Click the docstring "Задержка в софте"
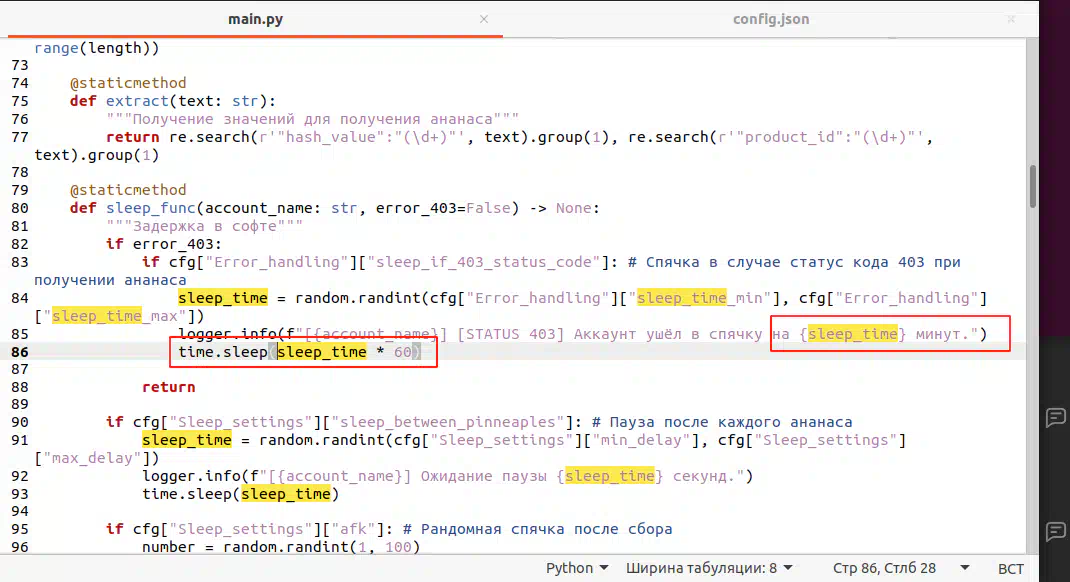Viewport: 1070px width, 582px height. click(x=205, y=227)
